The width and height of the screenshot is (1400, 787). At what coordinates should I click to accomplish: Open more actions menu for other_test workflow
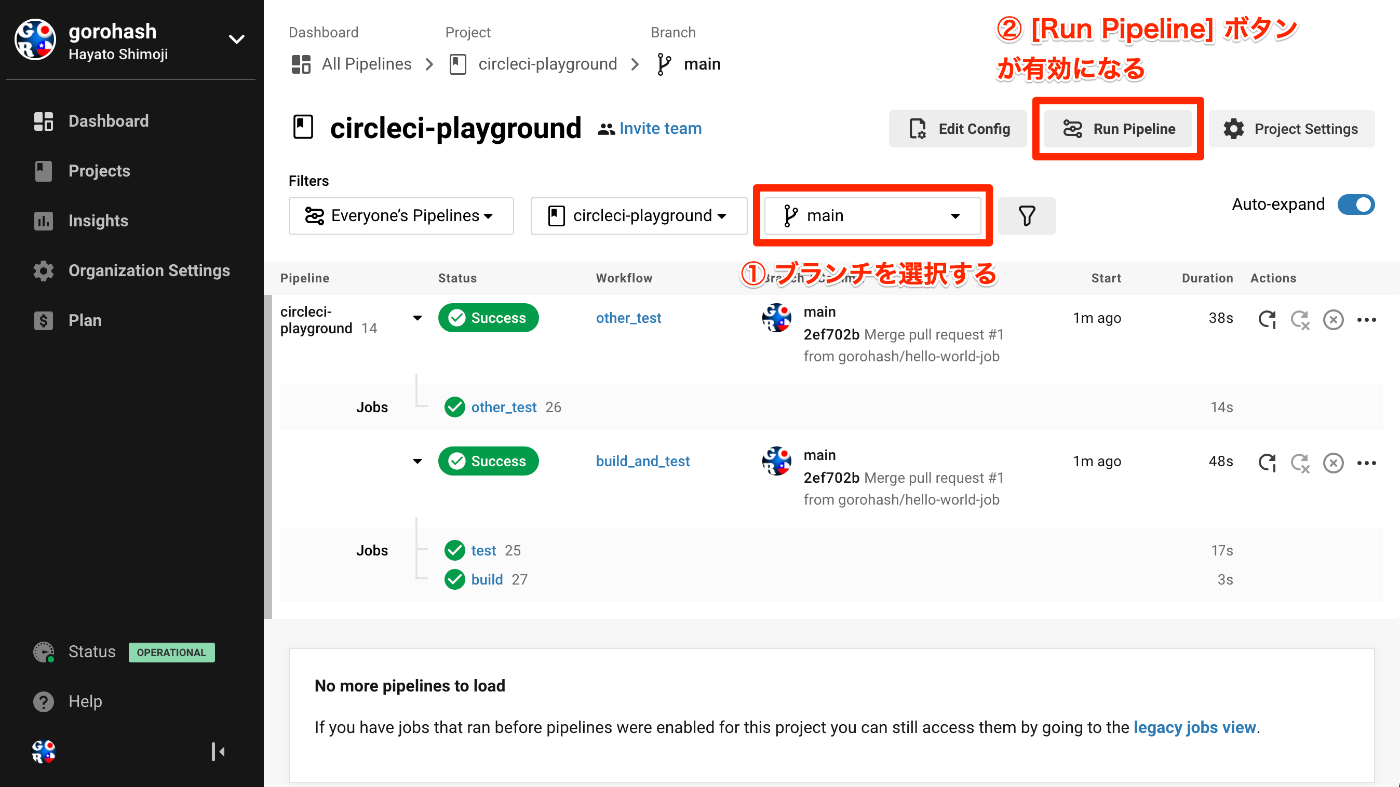click(x=1366, y=320)
